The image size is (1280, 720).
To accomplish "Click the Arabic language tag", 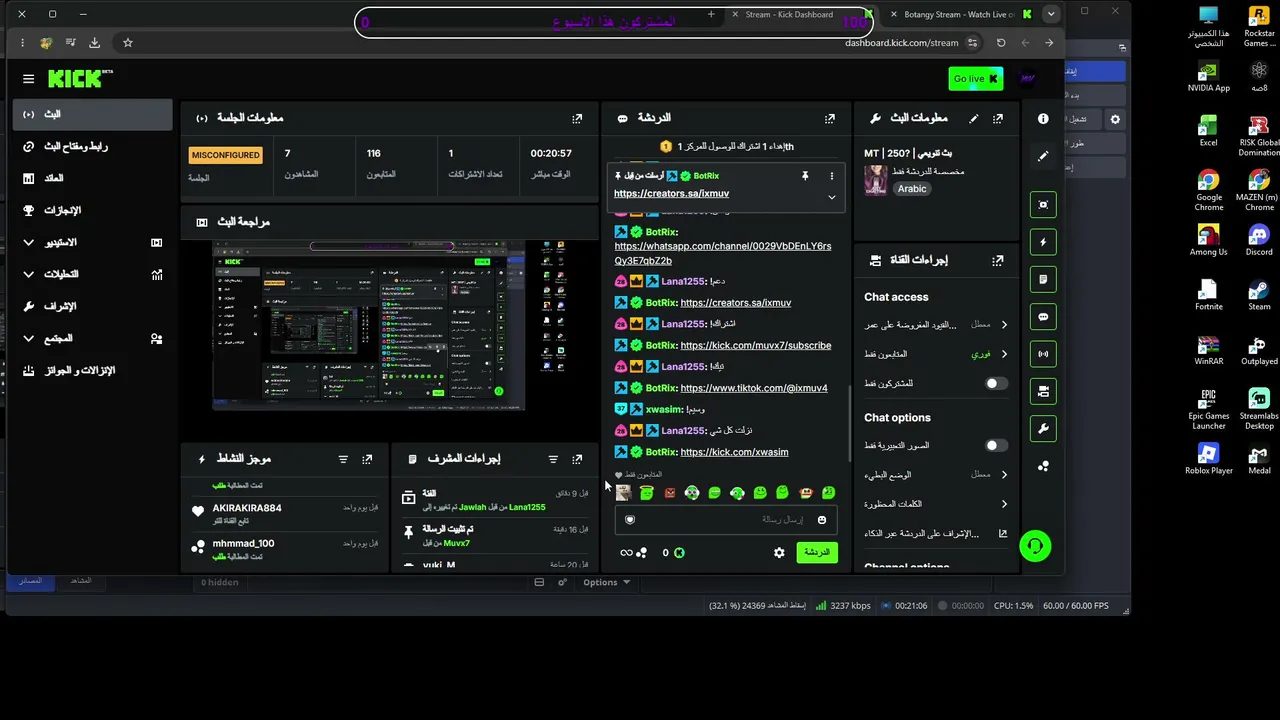I will click(x=912, y=189).
